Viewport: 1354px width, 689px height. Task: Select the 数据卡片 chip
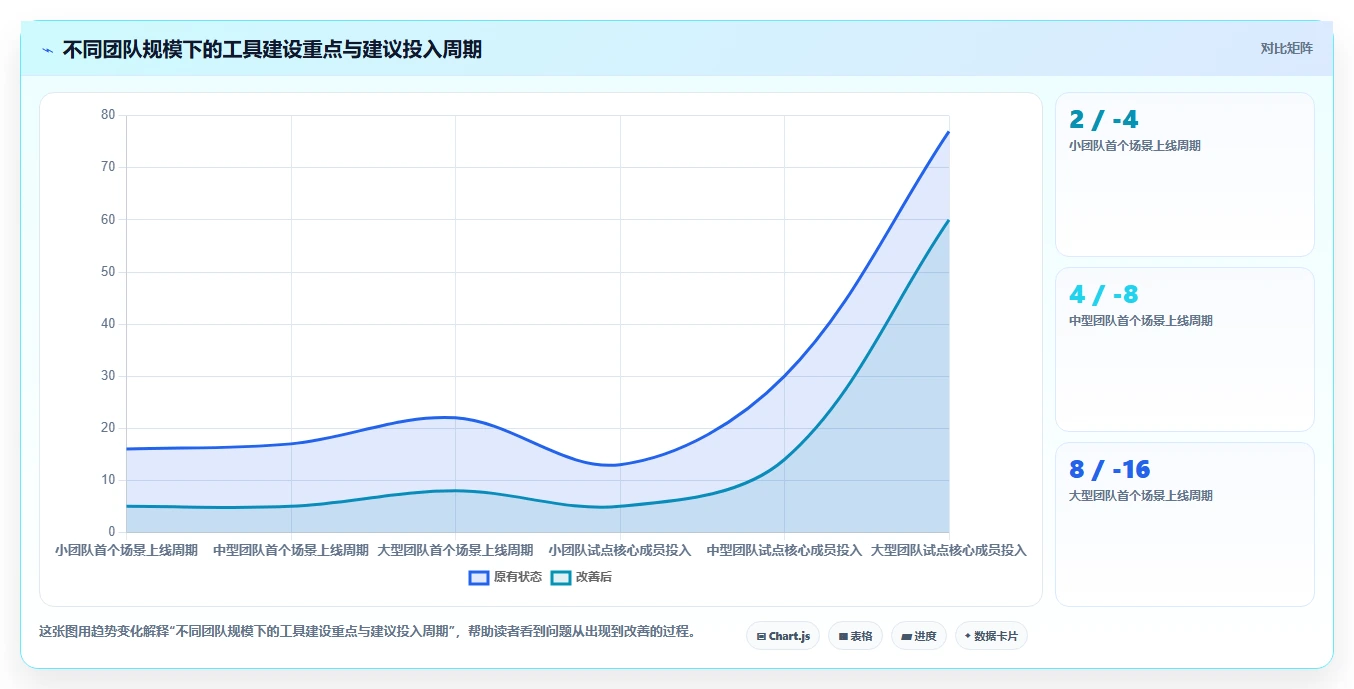991,636
